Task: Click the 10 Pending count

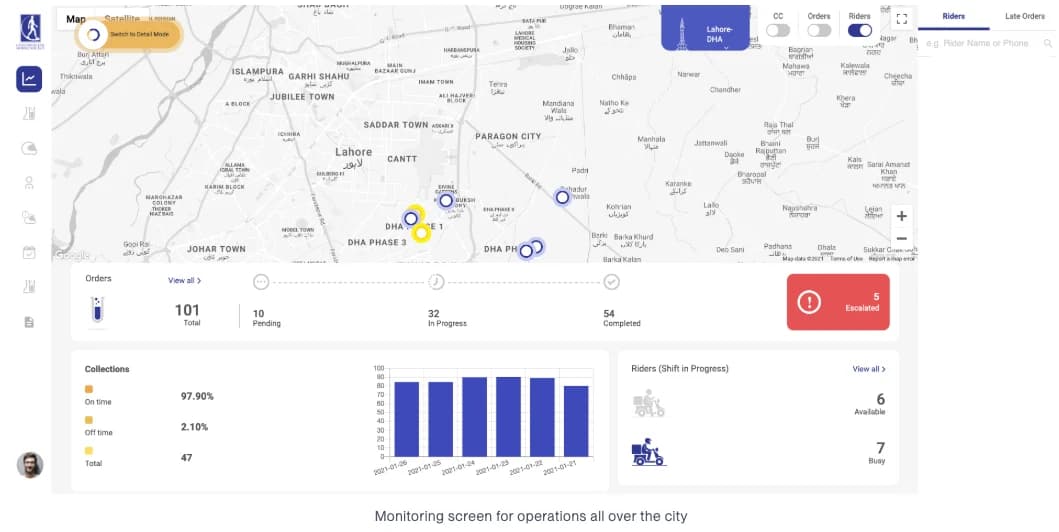Action: coord(258,313)
